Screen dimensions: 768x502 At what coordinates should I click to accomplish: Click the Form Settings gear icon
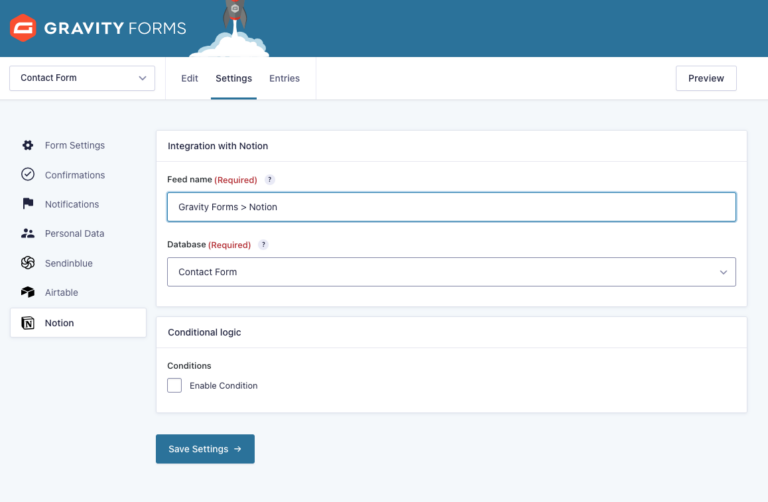point(28,145)
